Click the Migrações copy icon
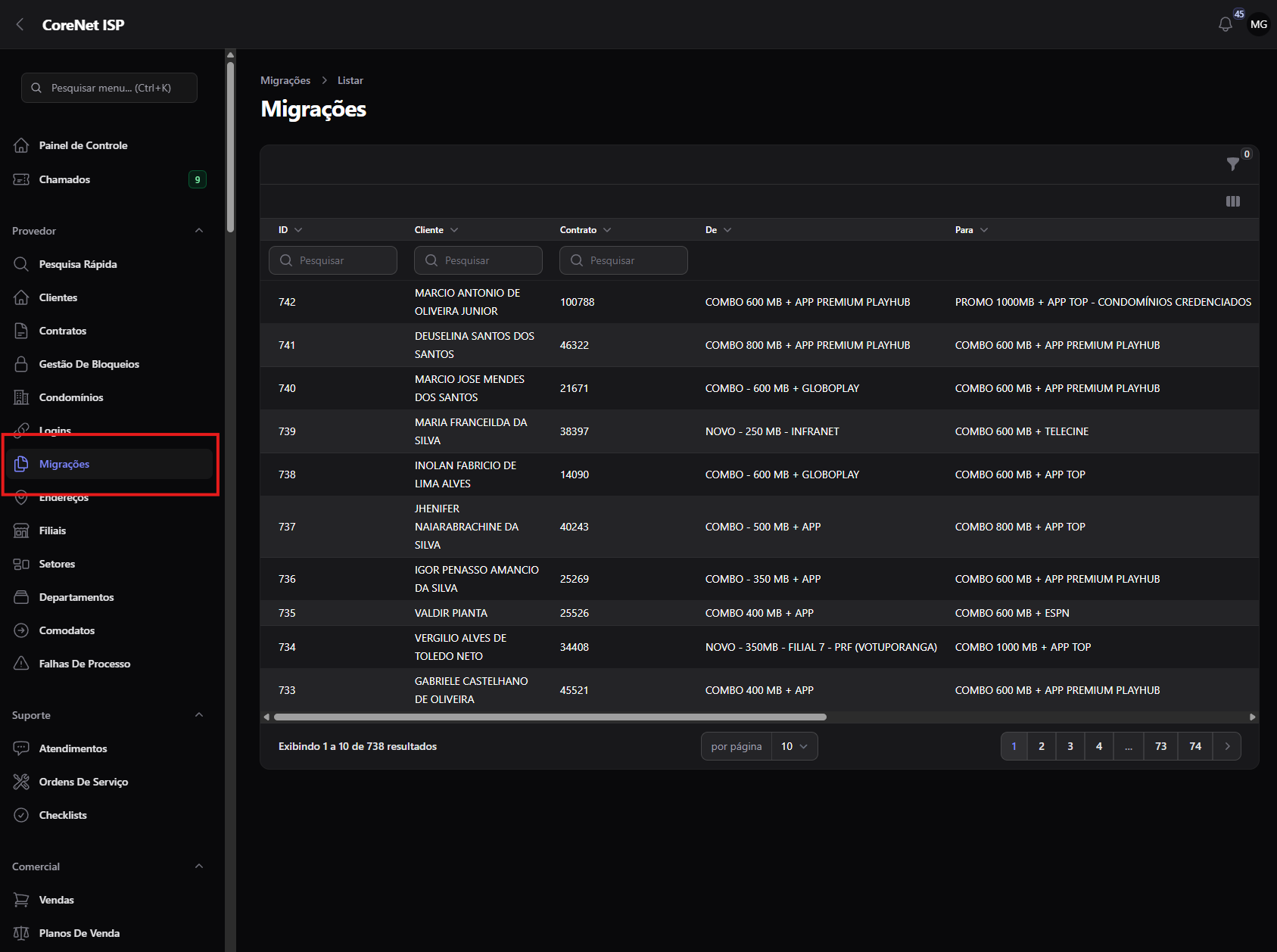This screenshot has width=1277, height=952. [21, 464]
